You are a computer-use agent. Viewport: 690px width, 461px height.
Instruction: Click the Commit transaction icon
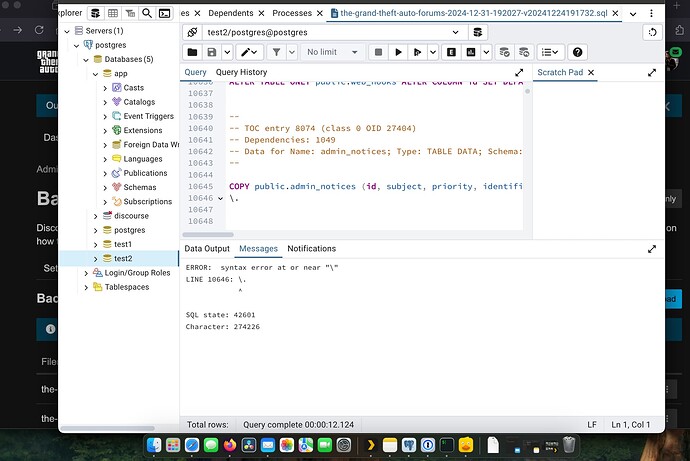pos(504,52)
